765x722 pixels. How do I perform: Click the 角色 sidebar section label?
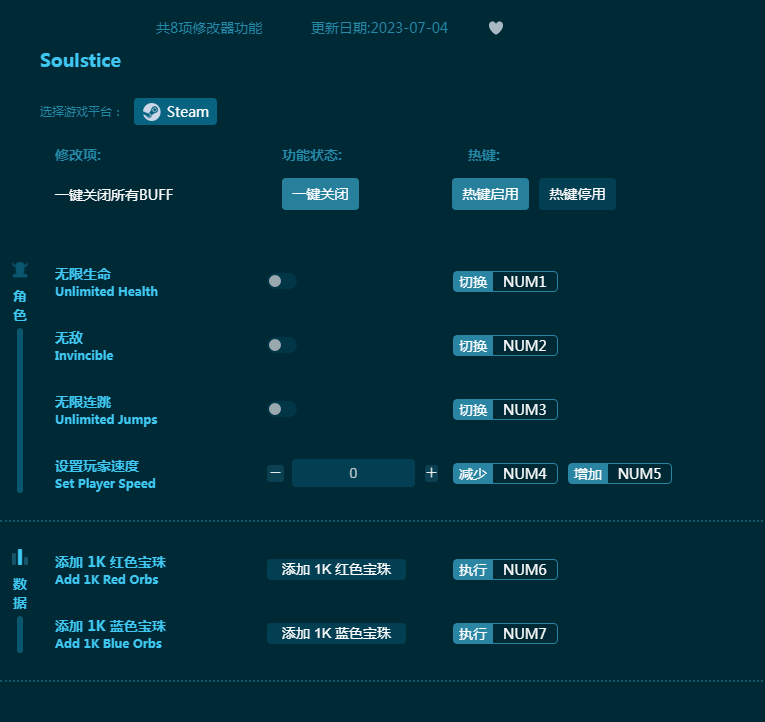20,305
